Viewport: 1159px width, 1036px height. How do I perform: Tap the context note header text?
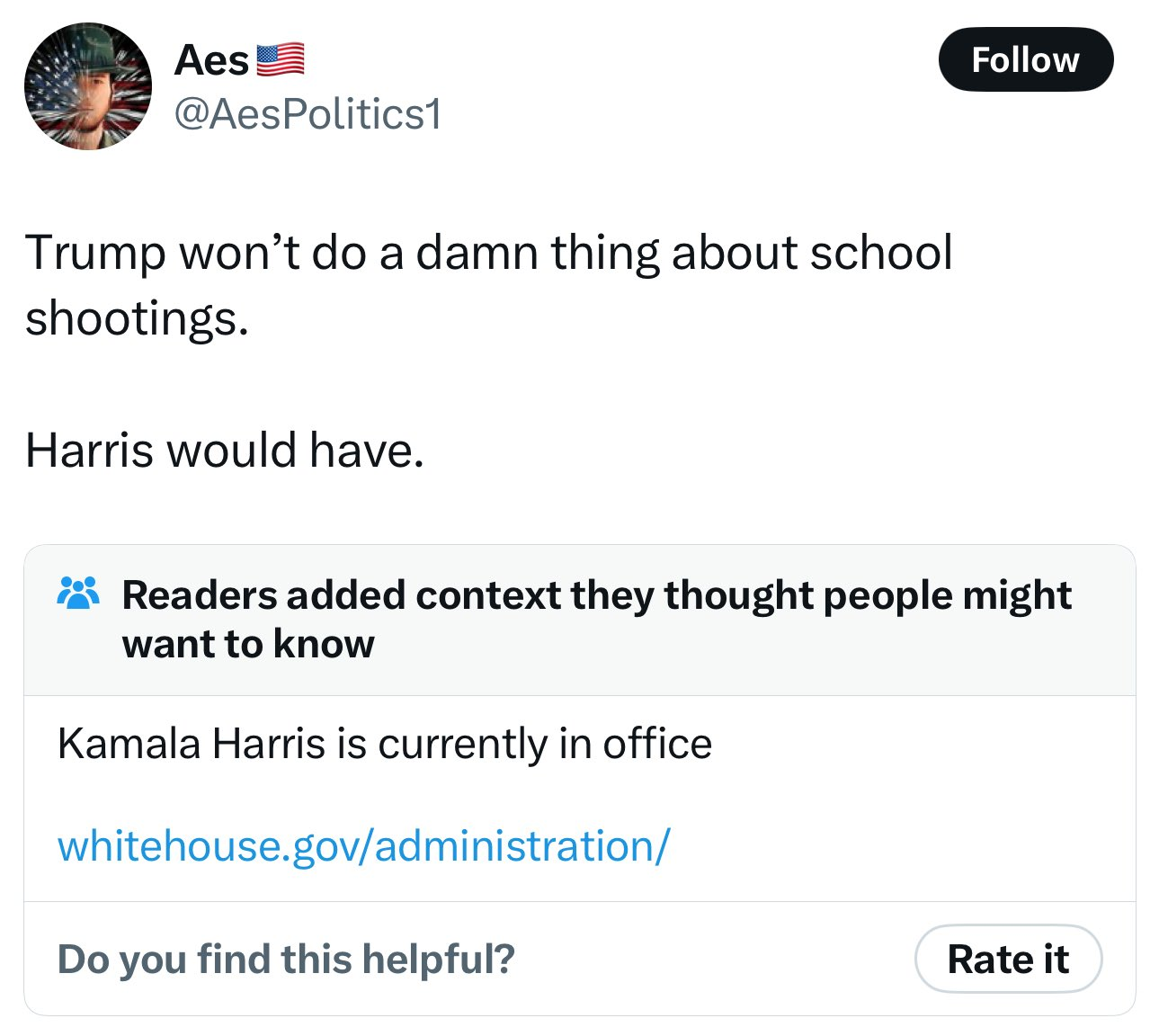point(596,618)
